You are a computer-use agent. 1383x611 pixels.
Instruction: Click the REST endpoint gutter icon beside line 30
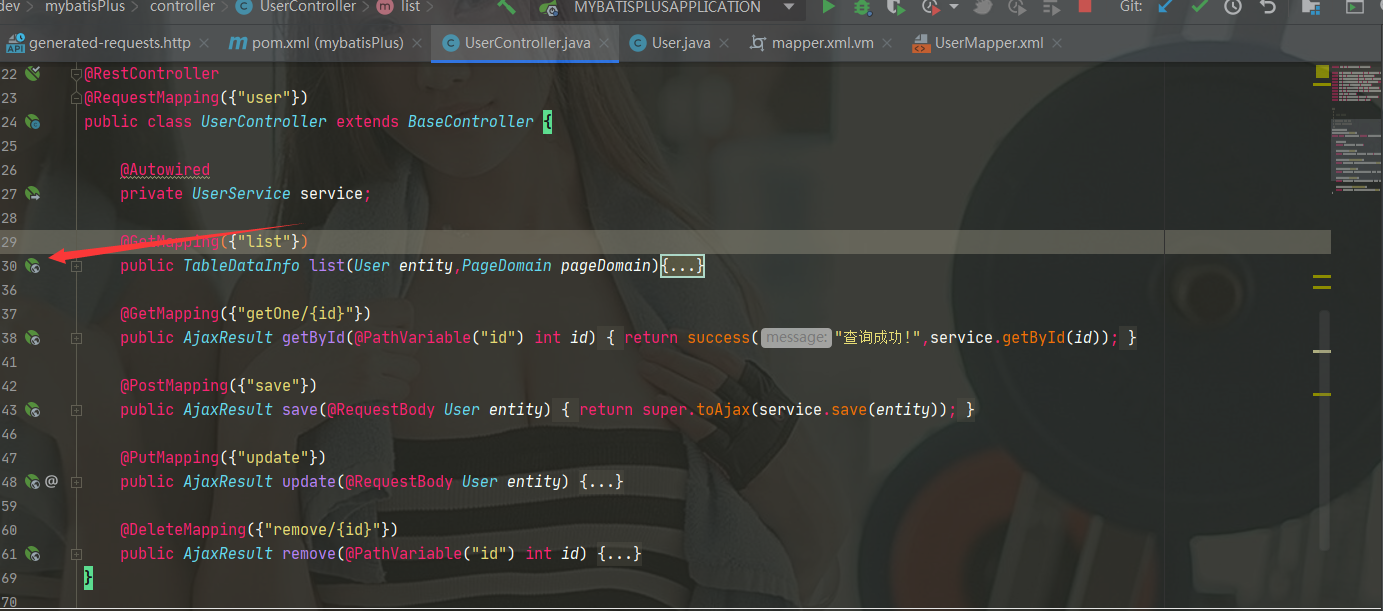[33, 266]
